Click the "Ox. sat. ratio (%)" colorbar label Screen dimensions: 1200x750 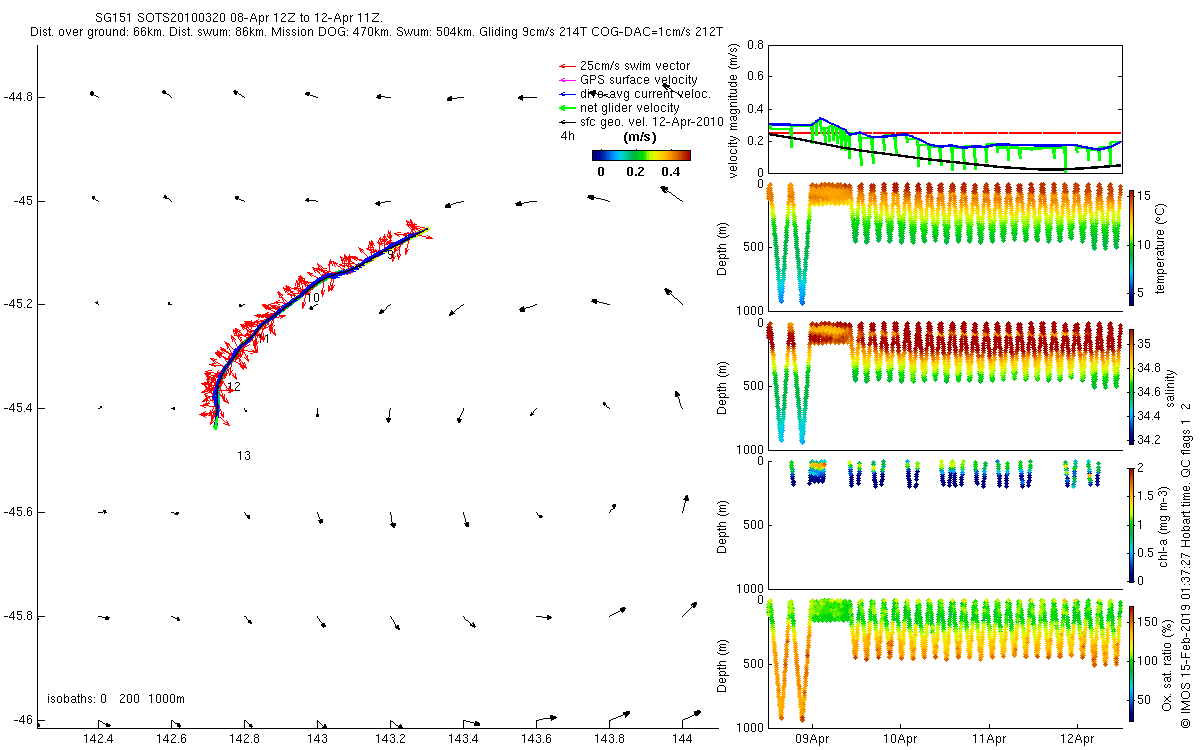1167,664
